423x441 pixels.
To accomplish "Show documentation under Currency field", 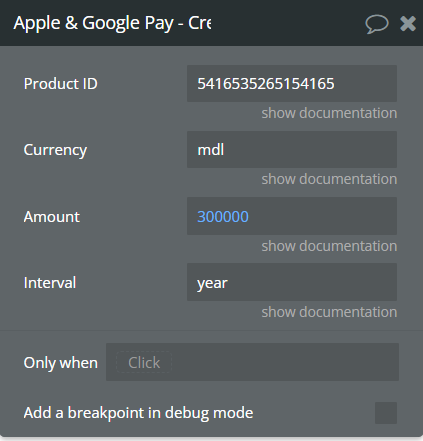I will [x=329, y=179].
